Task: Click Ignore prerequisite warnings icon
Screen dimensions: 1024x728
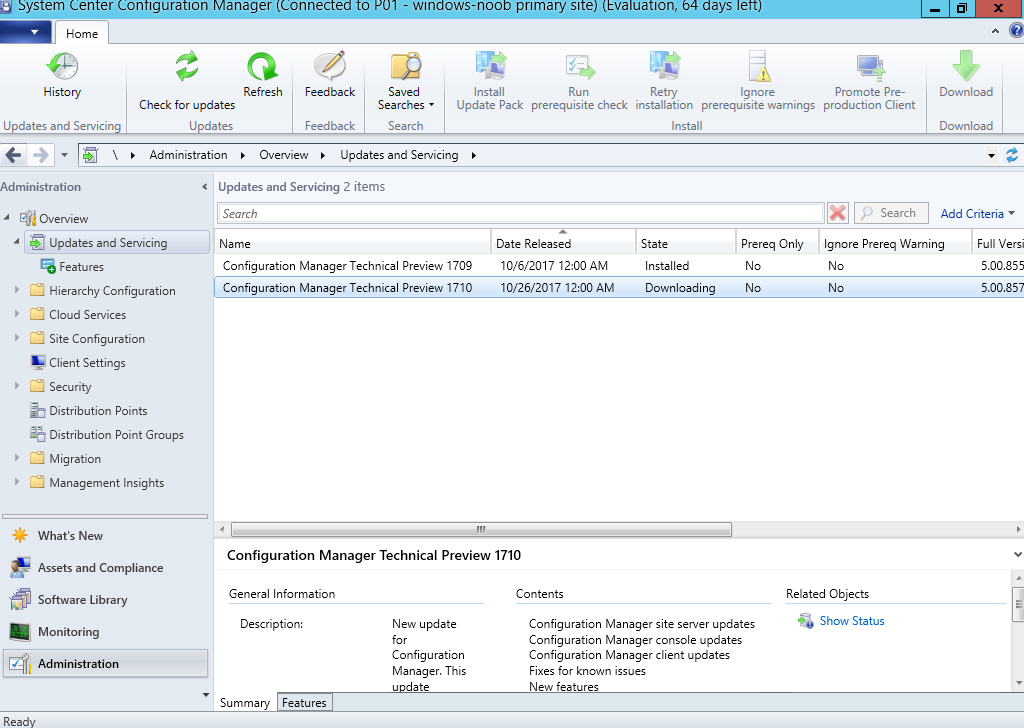Action: 758,65
